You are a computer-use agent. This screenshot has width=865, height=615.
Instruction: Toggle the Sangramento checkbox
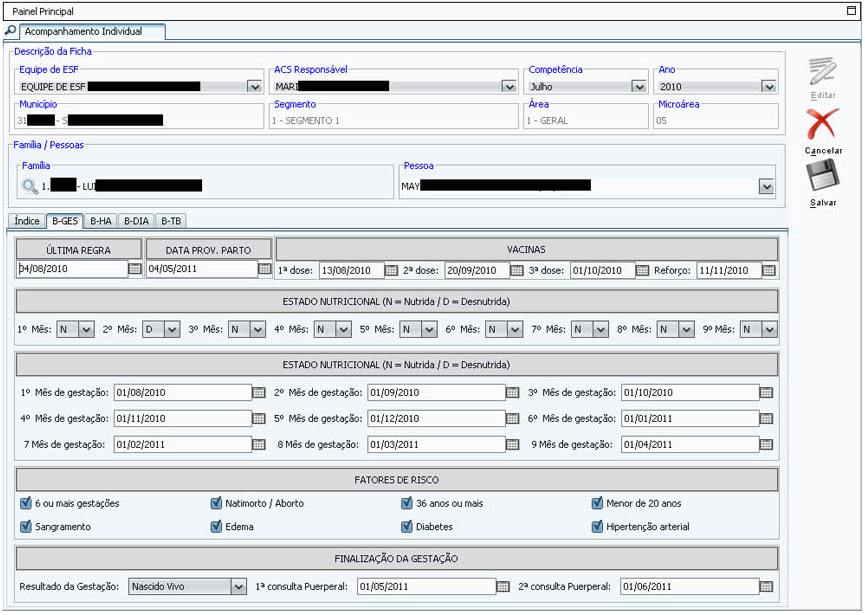click(26, 526)
